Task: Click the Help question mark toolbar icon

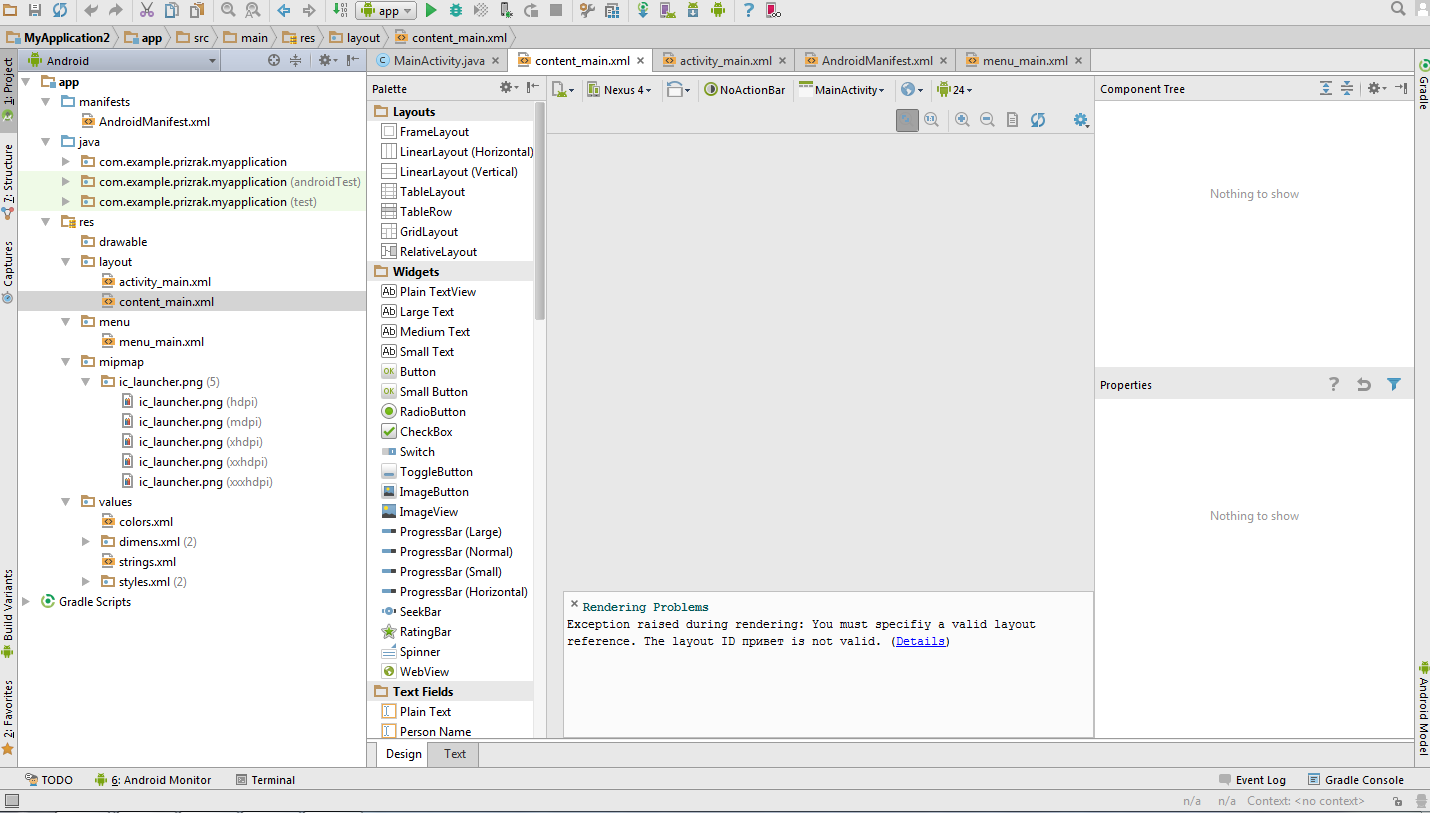Action: pos(749,10)
